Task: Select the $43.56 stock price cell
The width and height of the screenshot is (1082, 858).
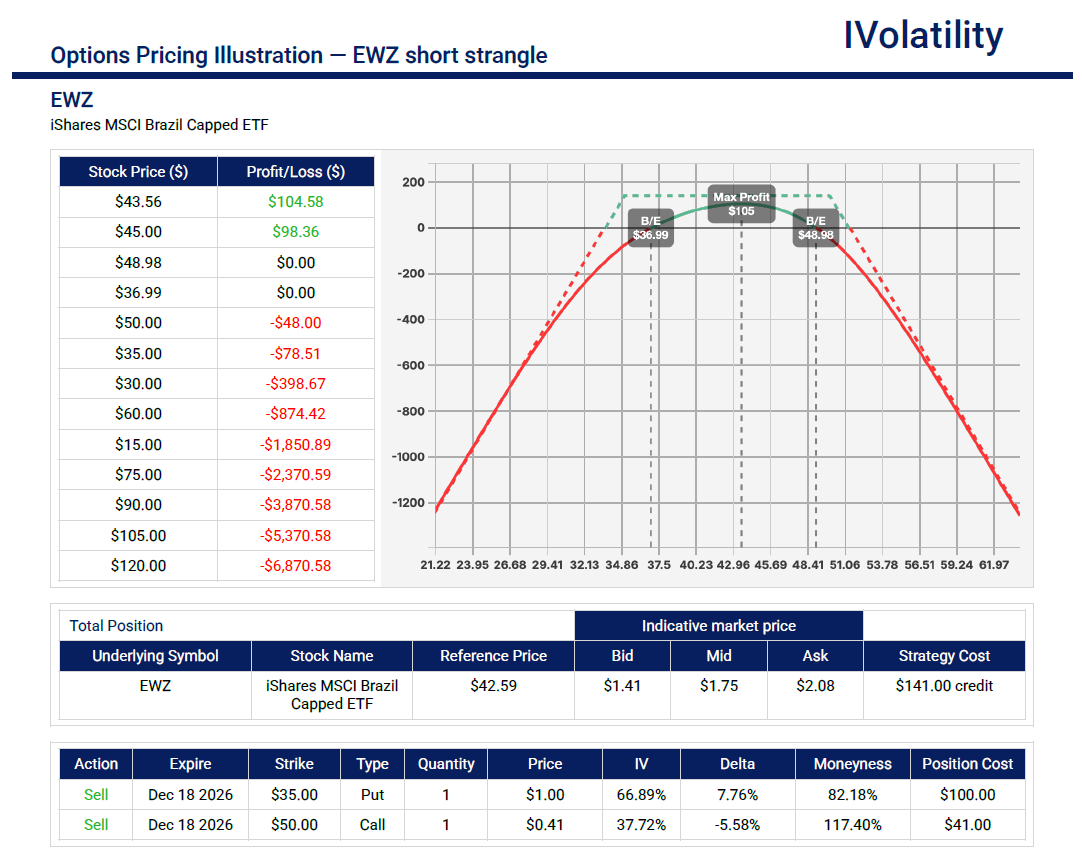Action: click(x=138, y=202)
